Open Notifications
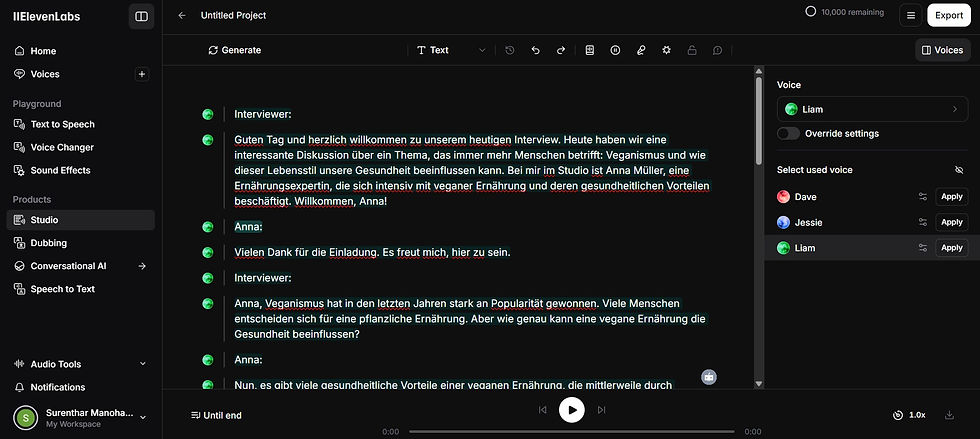980x439 pixels. pos(80,387)
